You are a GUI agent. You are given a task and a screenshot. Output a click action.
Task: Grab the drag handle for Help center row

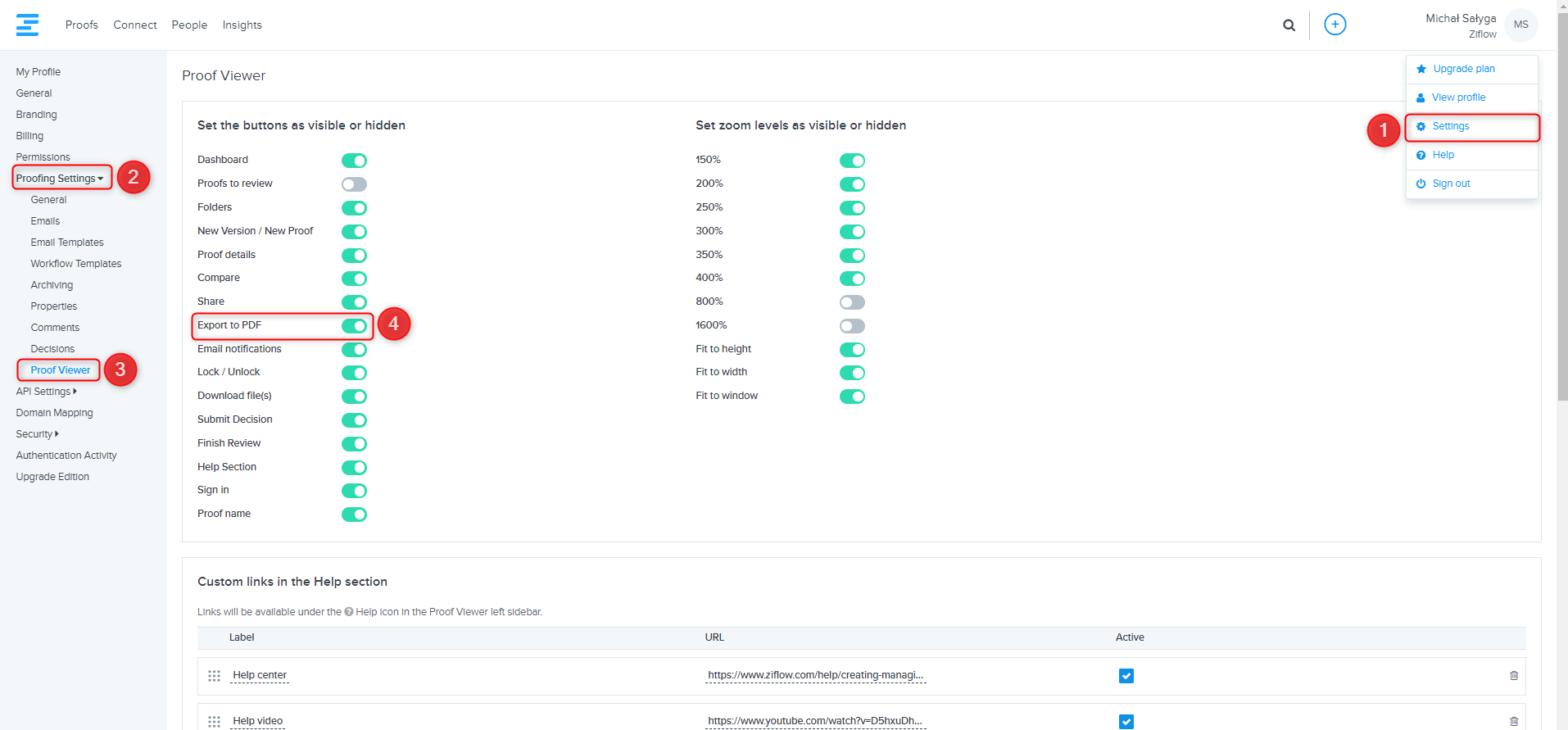pyautogui.click(x=214, y=676)
